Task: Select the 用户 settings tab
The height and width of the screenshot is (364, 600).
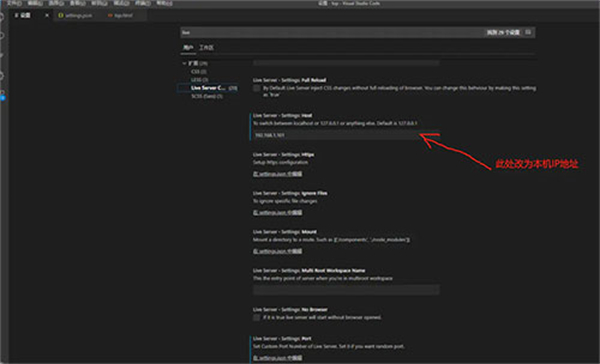Action: coord(188,47)
